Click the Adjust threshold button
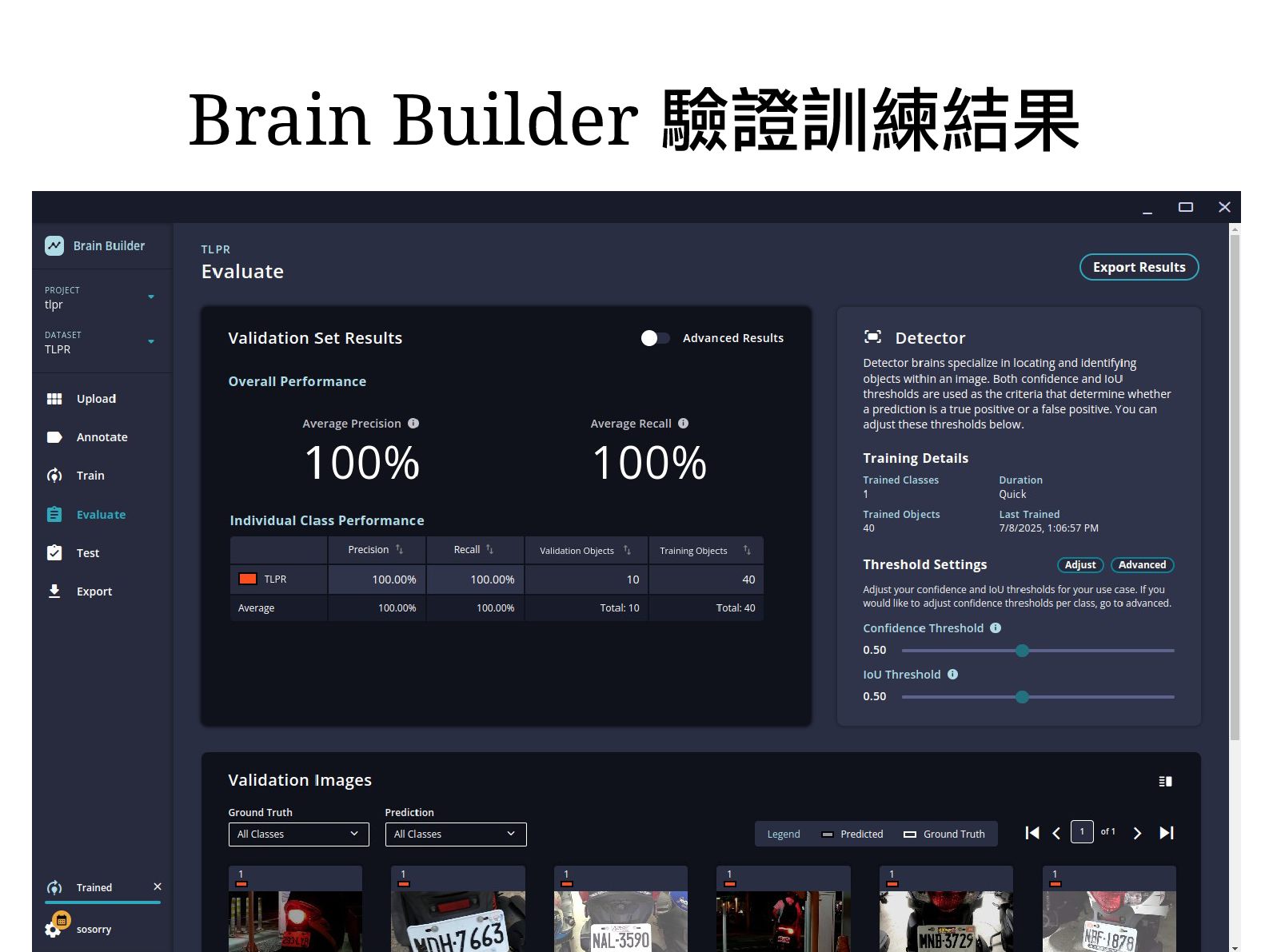This screenshot has width=1269, height=952. point(1080,565)
